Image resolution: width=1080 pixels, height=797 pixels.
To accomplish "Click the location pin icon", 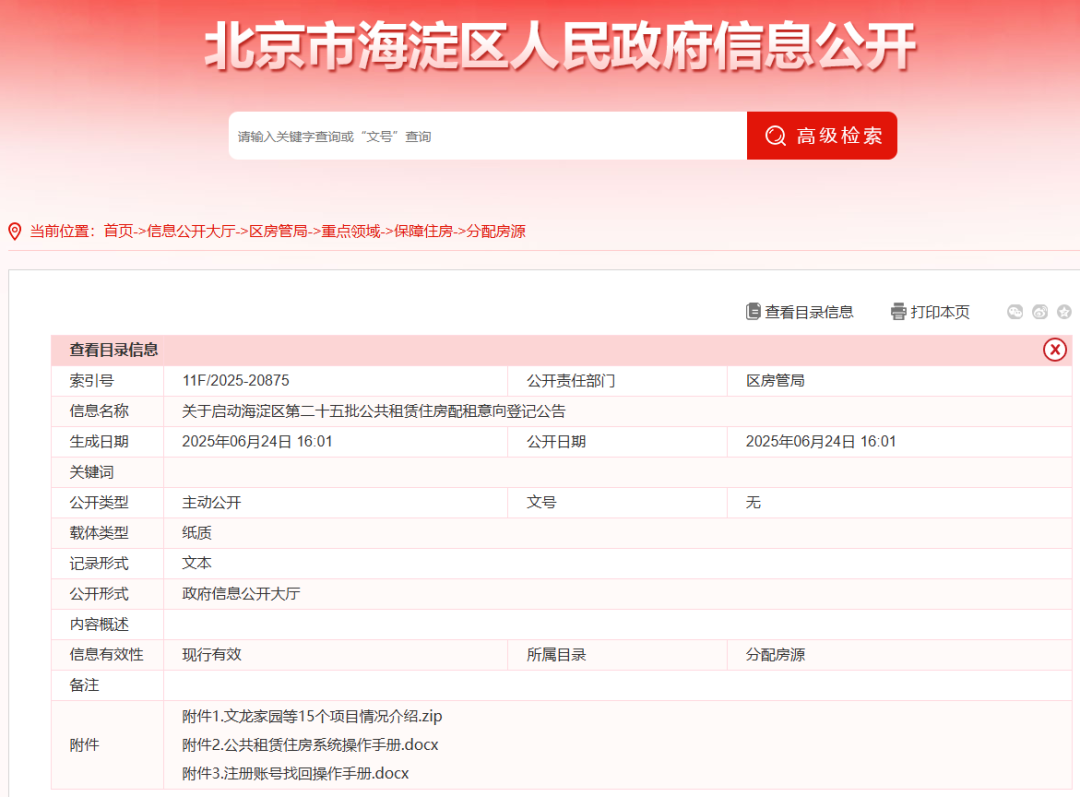I will click(x=14, y=231).
